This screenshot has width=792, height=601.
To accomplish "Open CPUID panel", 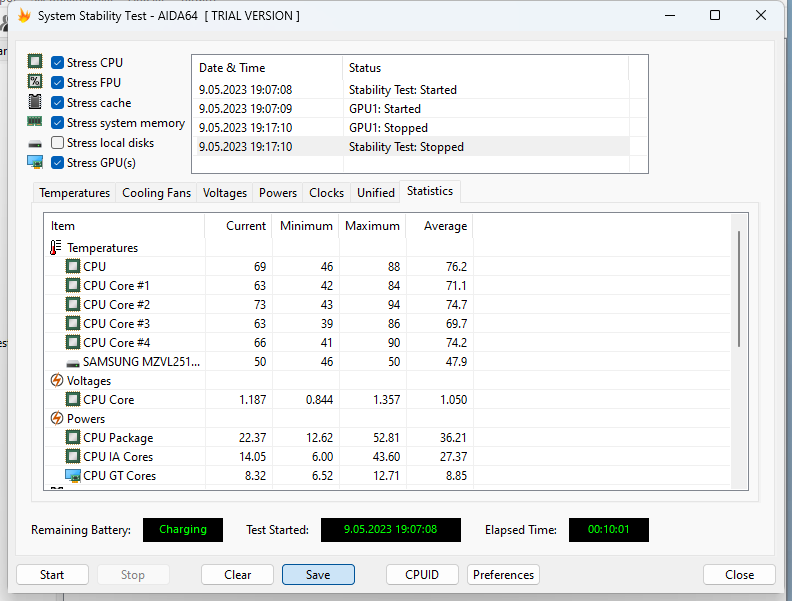I will (x=422, y=575).
